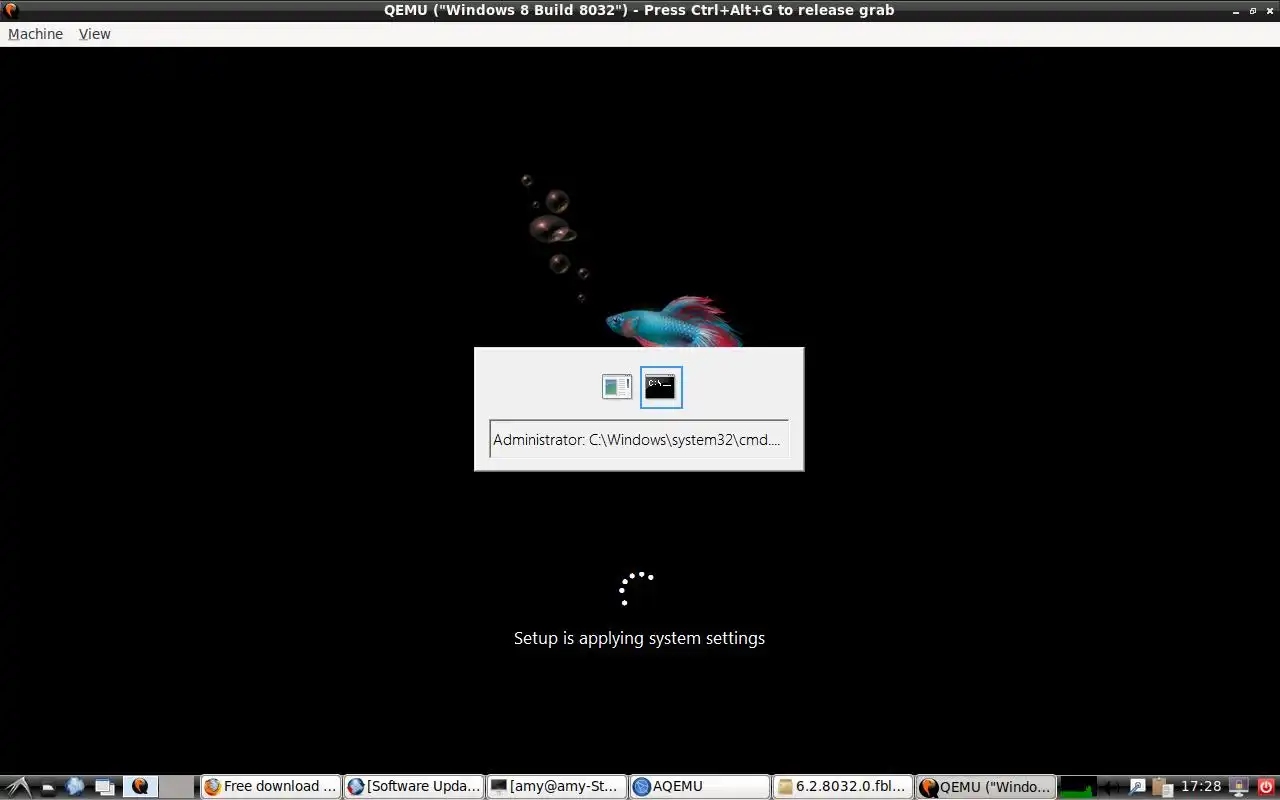Click the QEMU launcher icon in panel
This screenshot has width=1280, height=800.
(x=140, y=787)
